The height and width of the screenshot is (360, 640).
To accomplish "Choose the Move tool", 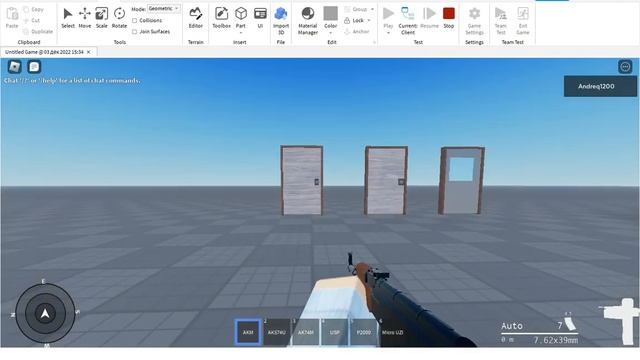I will pos(85,18).
